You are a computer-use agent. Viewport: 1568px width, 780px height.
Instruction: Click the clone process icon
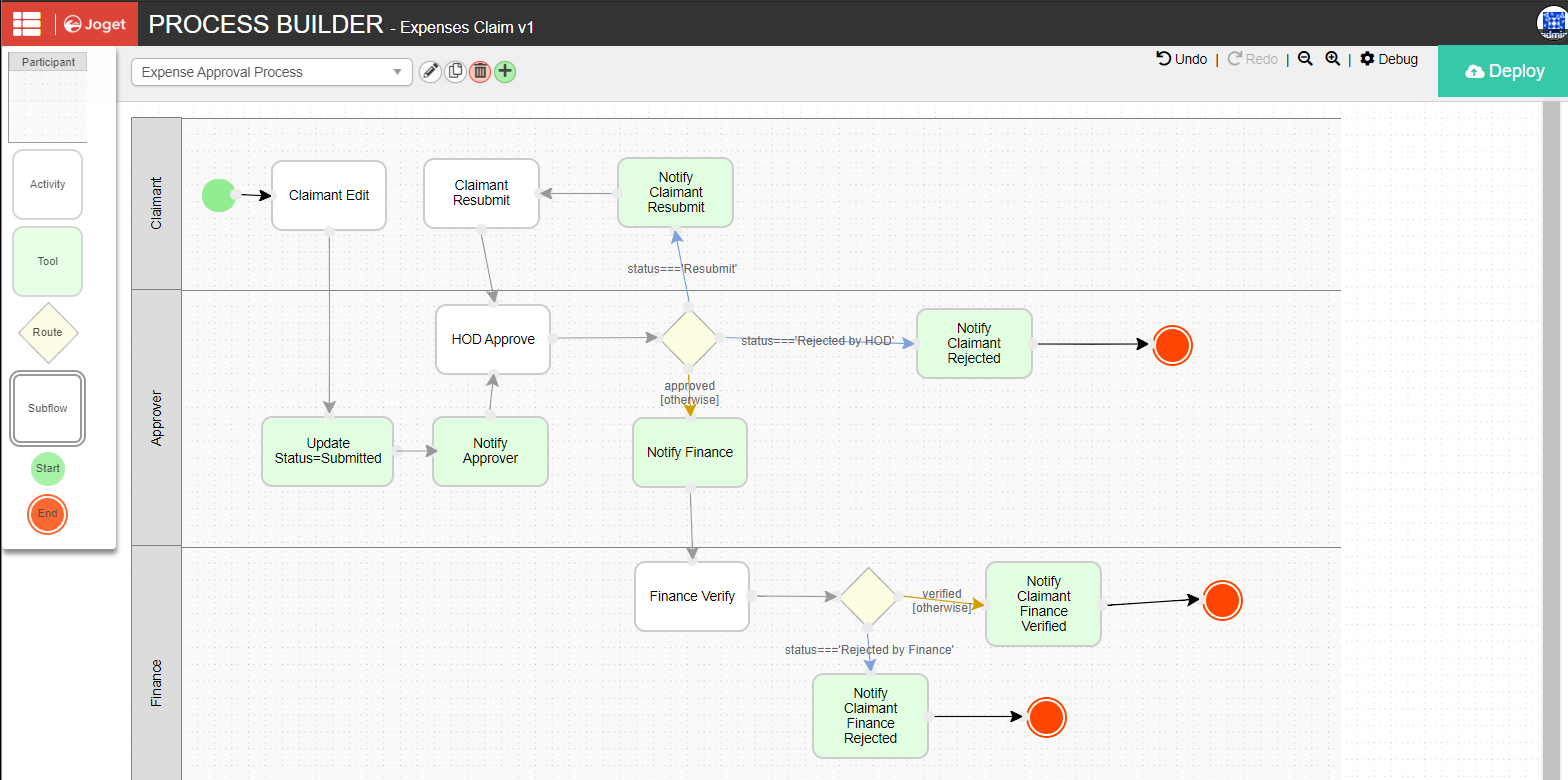(455, 71)
